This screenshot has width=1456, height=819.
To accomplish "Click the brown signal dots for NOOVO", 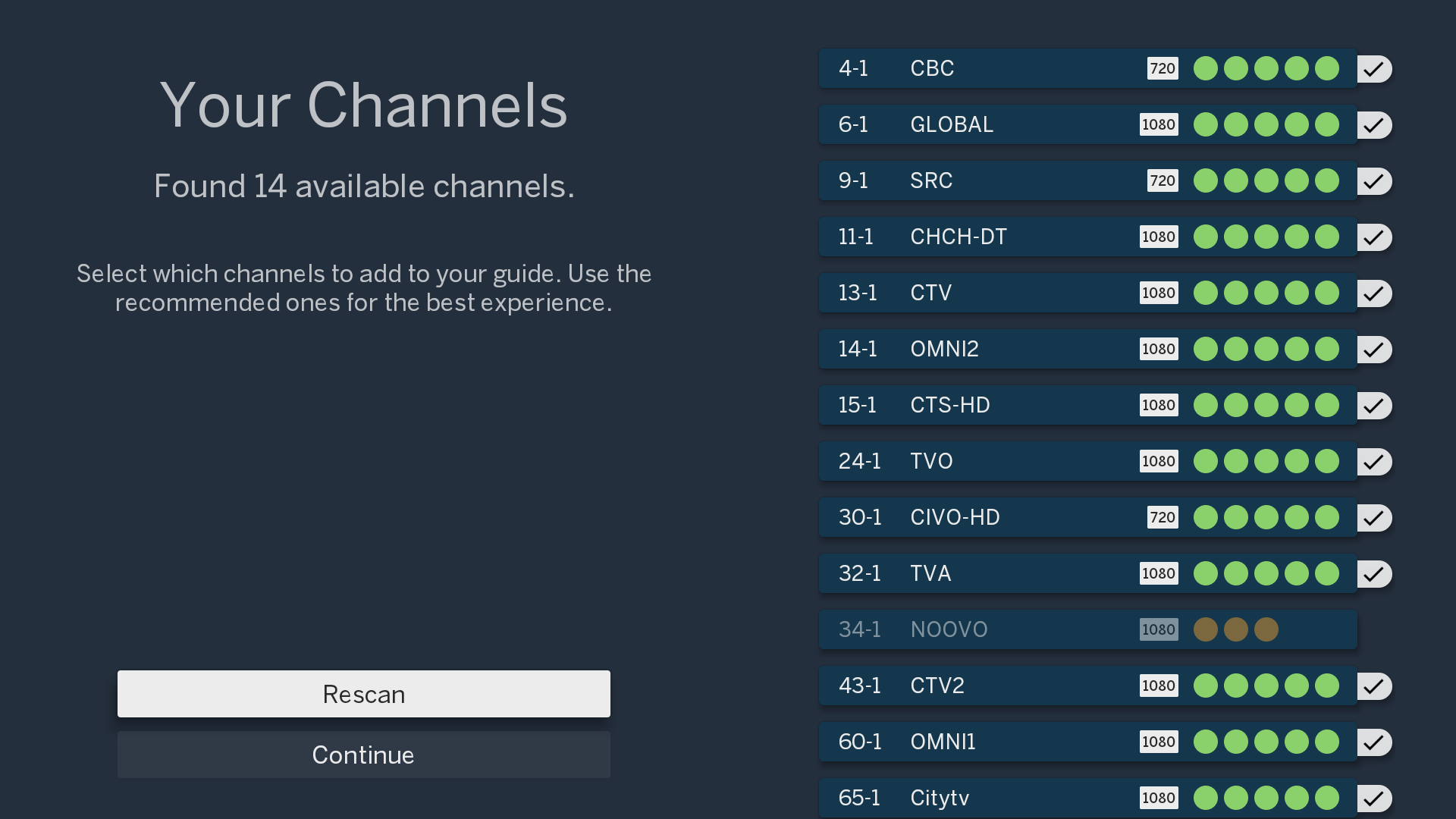I will click(x=1236, y=629).
